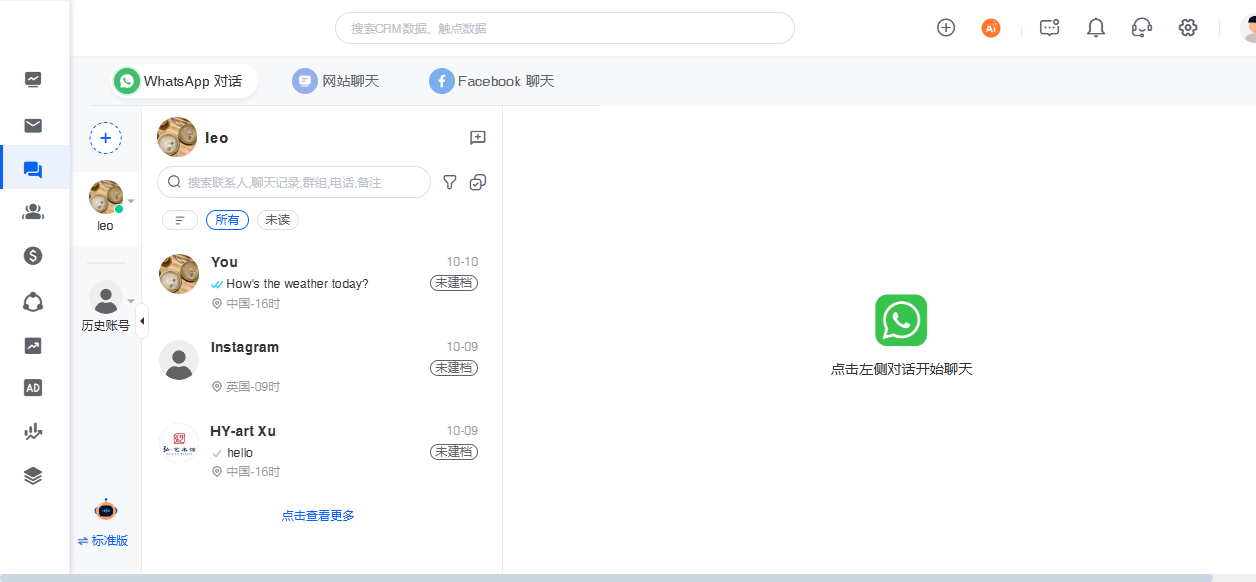
Task: Add a new WhatsApp account with dashed plus
Action: click(x=106, y=138)
